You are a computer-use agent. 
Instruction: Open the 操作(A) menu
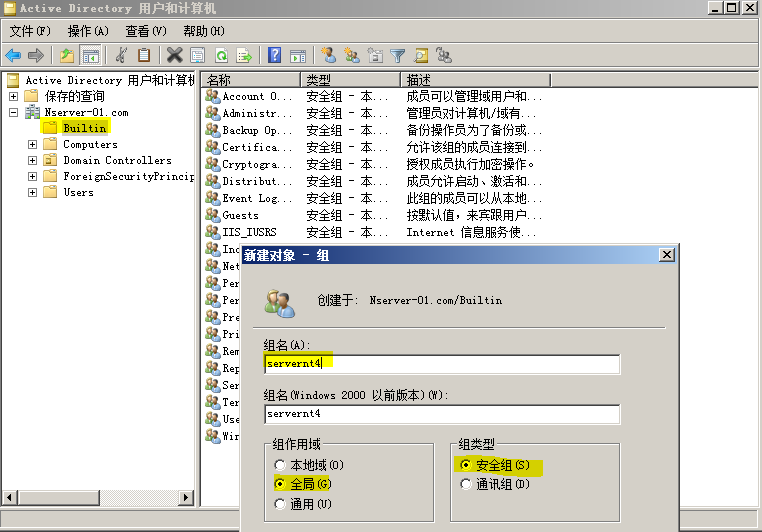tap(88, 31)
